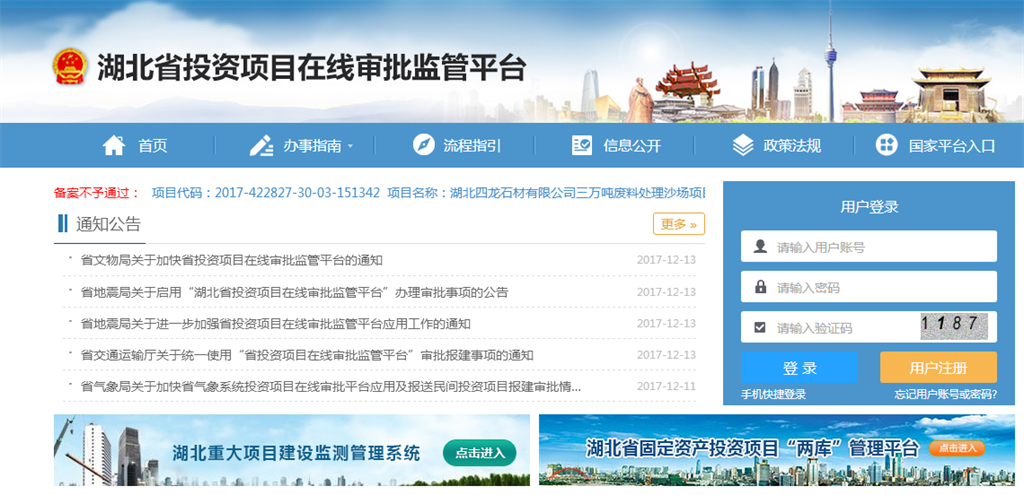
Task: Expand the 办事指南 dropdown arrow
Action: click(x=351, y=147)
